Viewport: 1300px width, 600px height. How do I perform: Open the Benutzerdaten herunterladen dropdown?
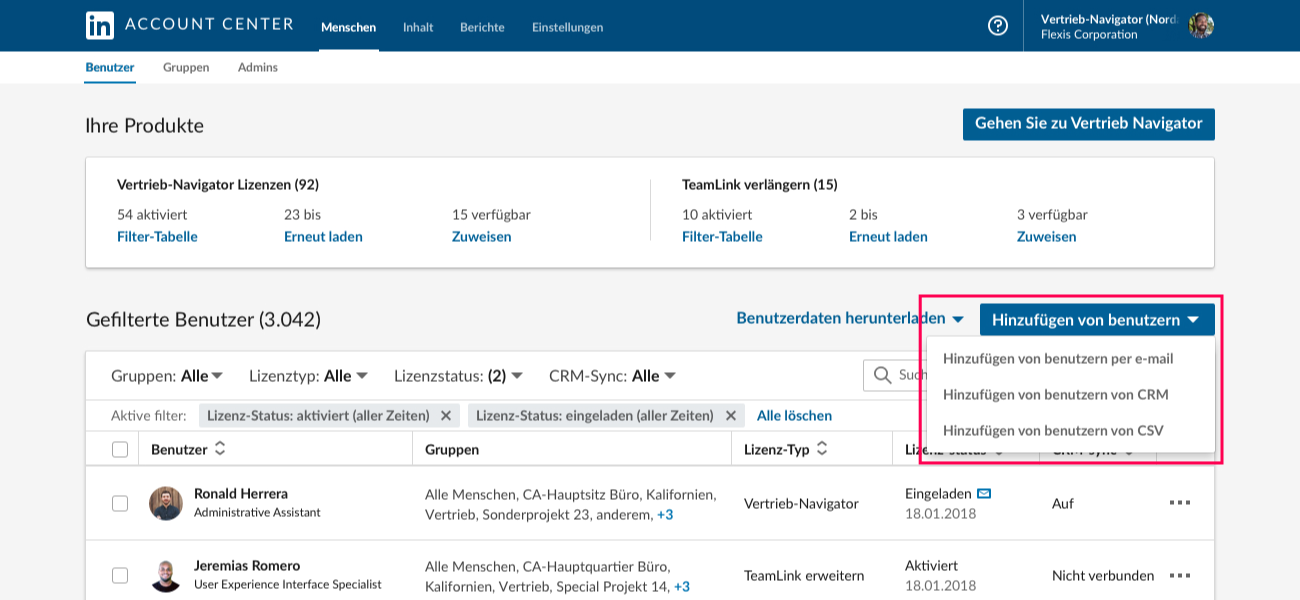pyautogui.click(x=850, y=318)
